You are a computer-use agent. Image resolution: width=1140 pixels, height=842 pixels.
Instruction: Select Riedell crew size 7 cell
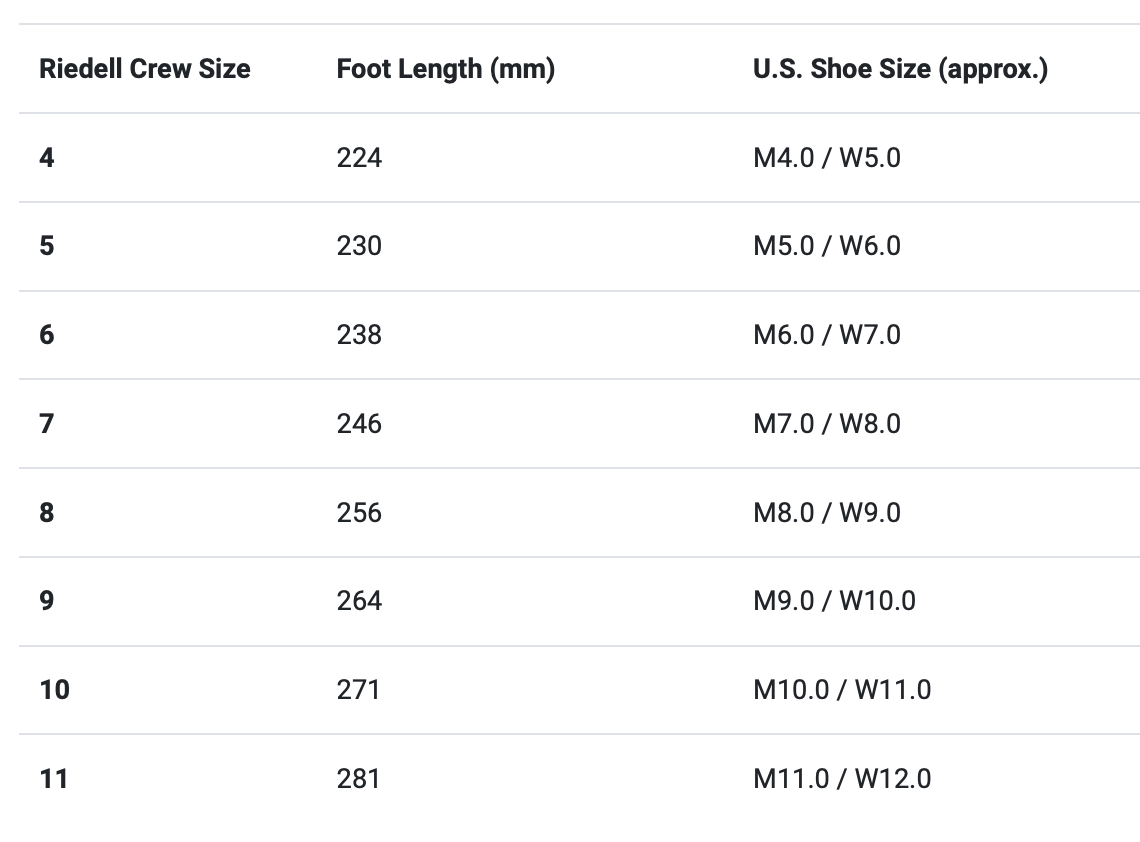pos(47,423)
